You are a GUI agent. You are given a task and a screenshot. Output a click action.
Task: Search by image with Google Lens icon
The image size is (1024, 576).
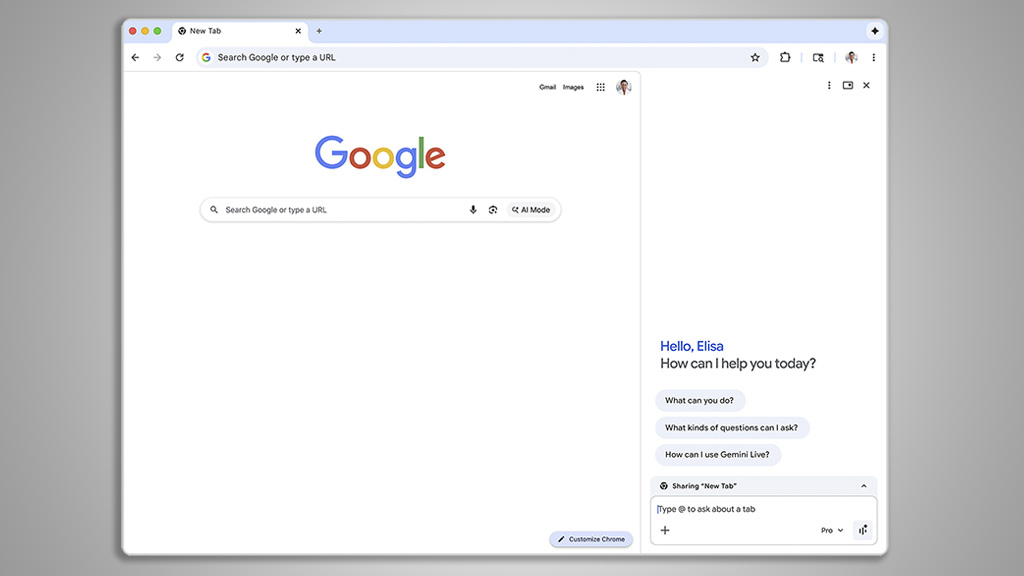493,210
